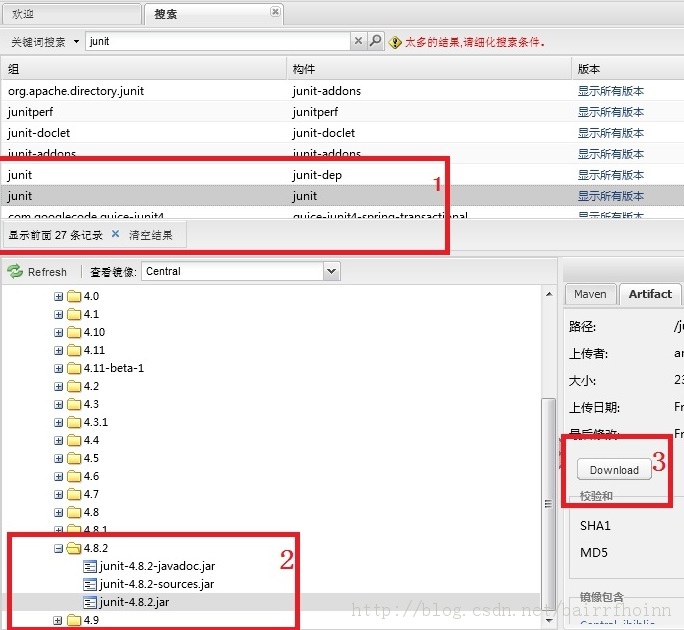Close the search tab with its X
Image resolution: width=684 pixels, height=630 pixels.
(x=275, y=13)
